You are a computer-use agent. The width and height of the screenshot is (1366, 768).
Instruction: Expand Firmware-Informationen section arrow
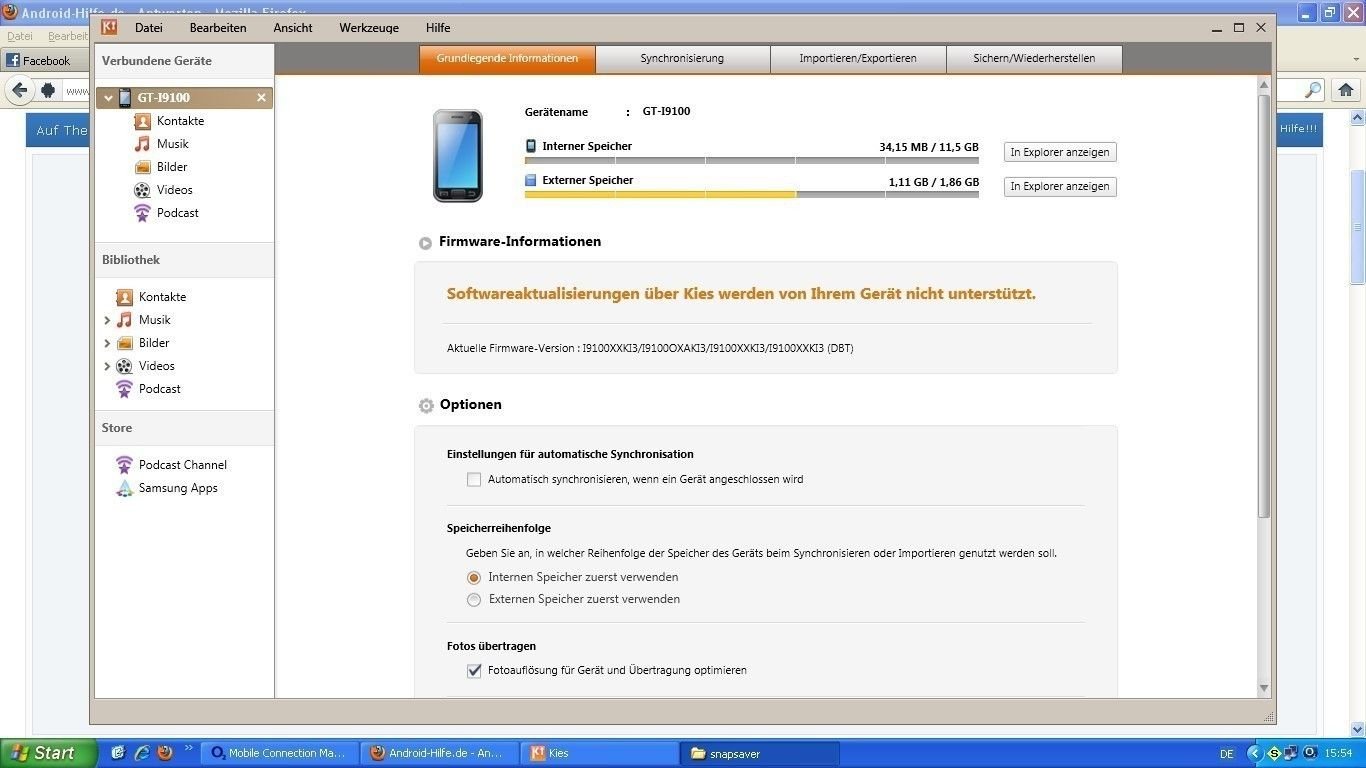coord(425,243)
